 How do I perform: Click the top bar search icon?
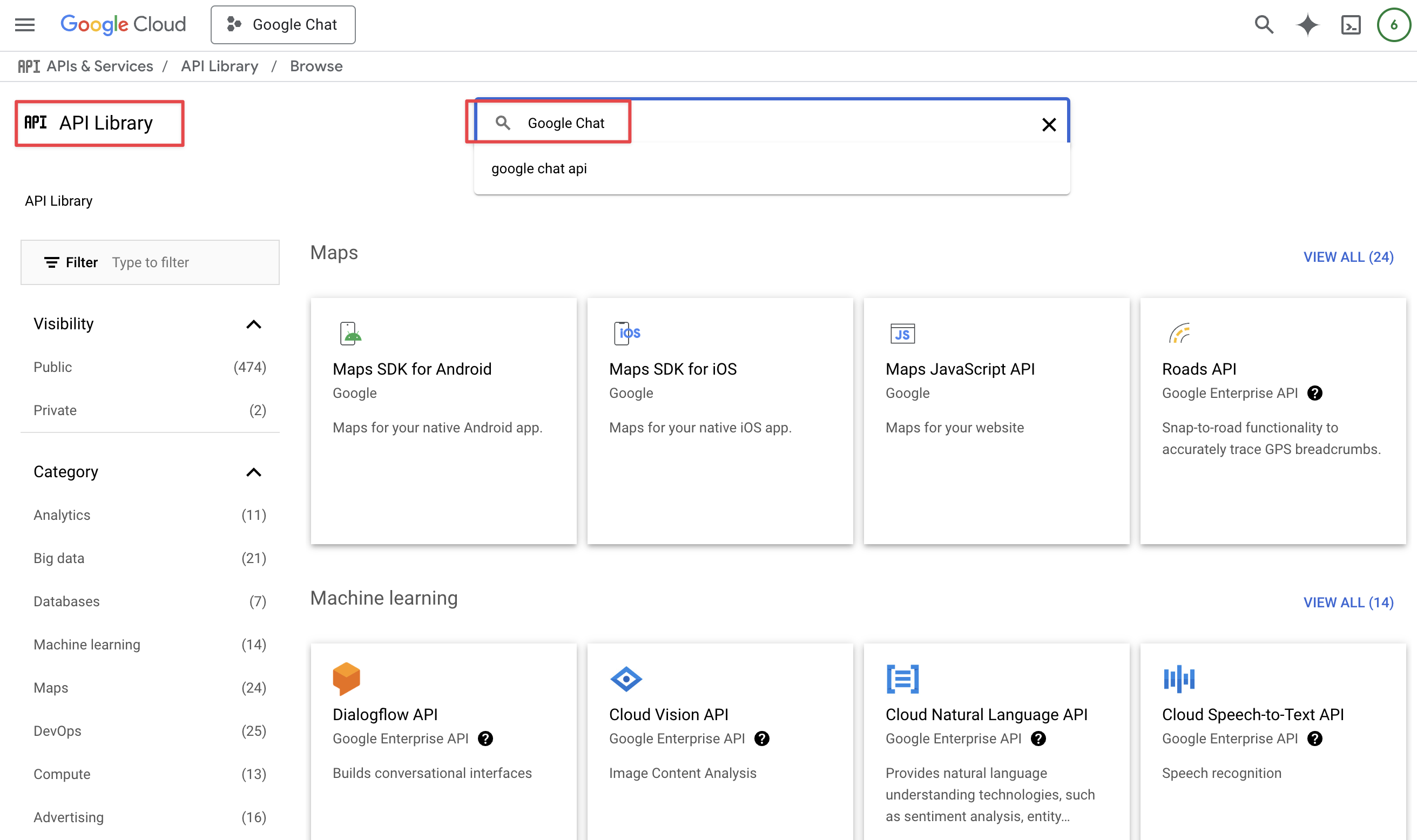pos(1264,25)
